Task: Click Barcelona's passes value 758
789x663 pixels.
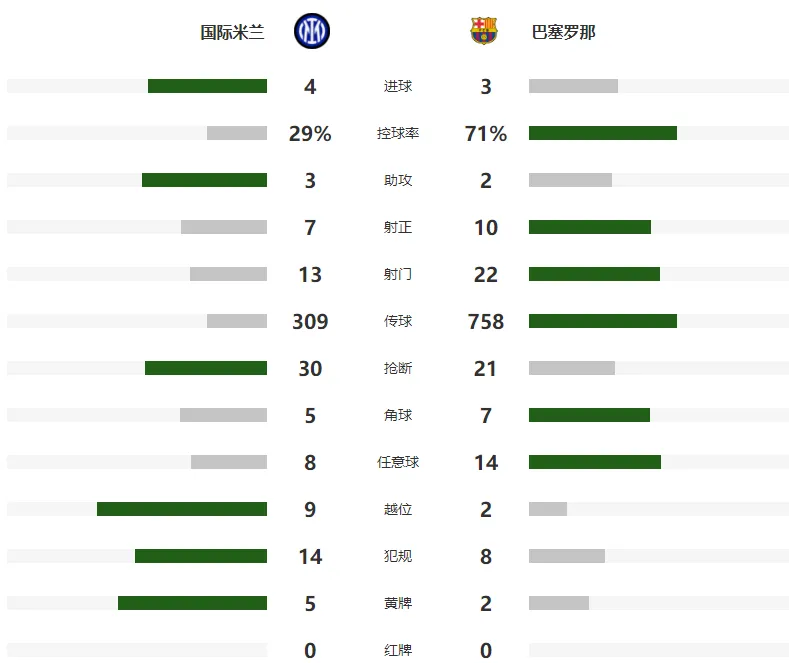Action: 486,321
